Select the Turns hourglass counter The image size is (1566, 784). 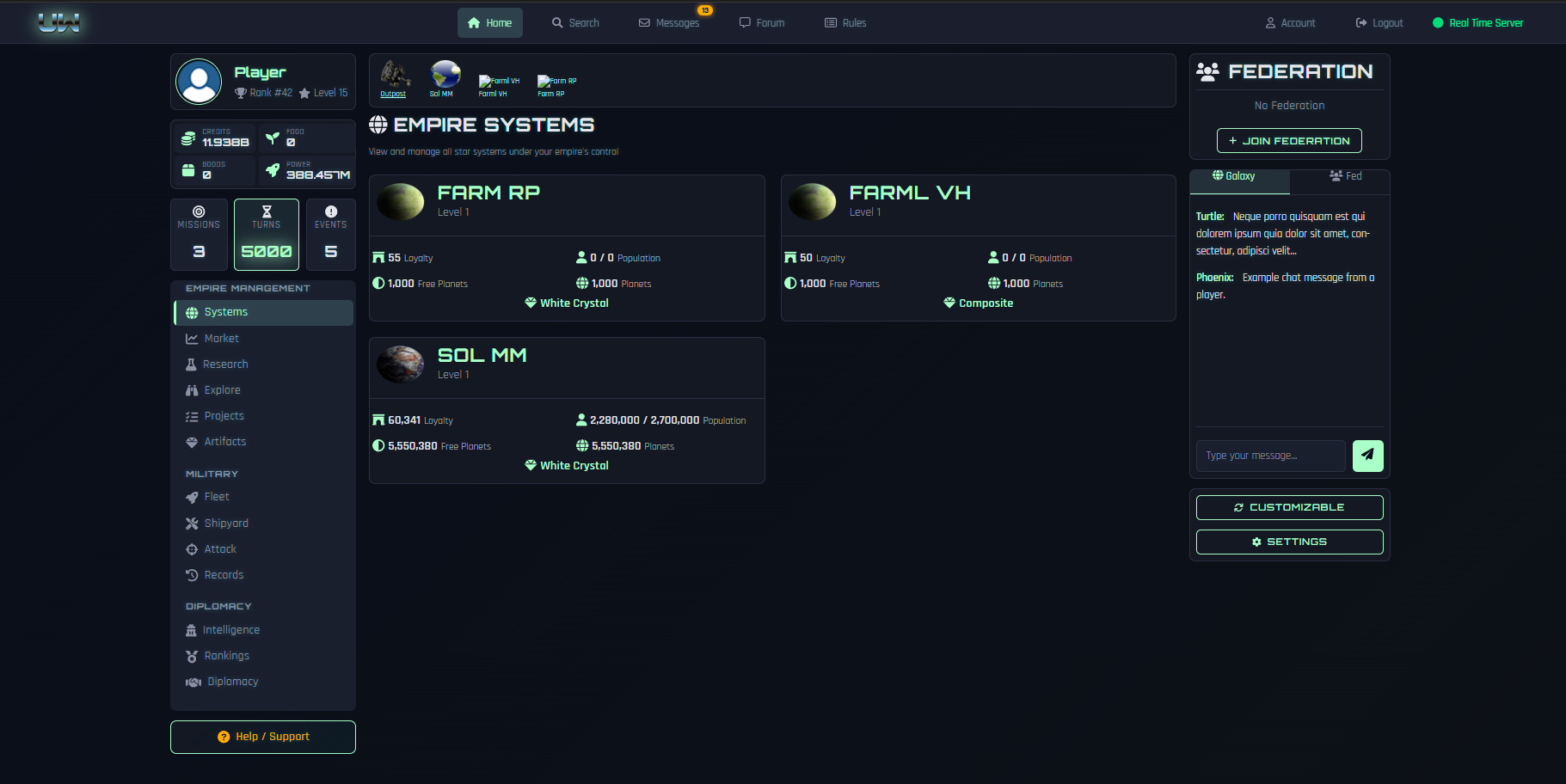point(266,234)
